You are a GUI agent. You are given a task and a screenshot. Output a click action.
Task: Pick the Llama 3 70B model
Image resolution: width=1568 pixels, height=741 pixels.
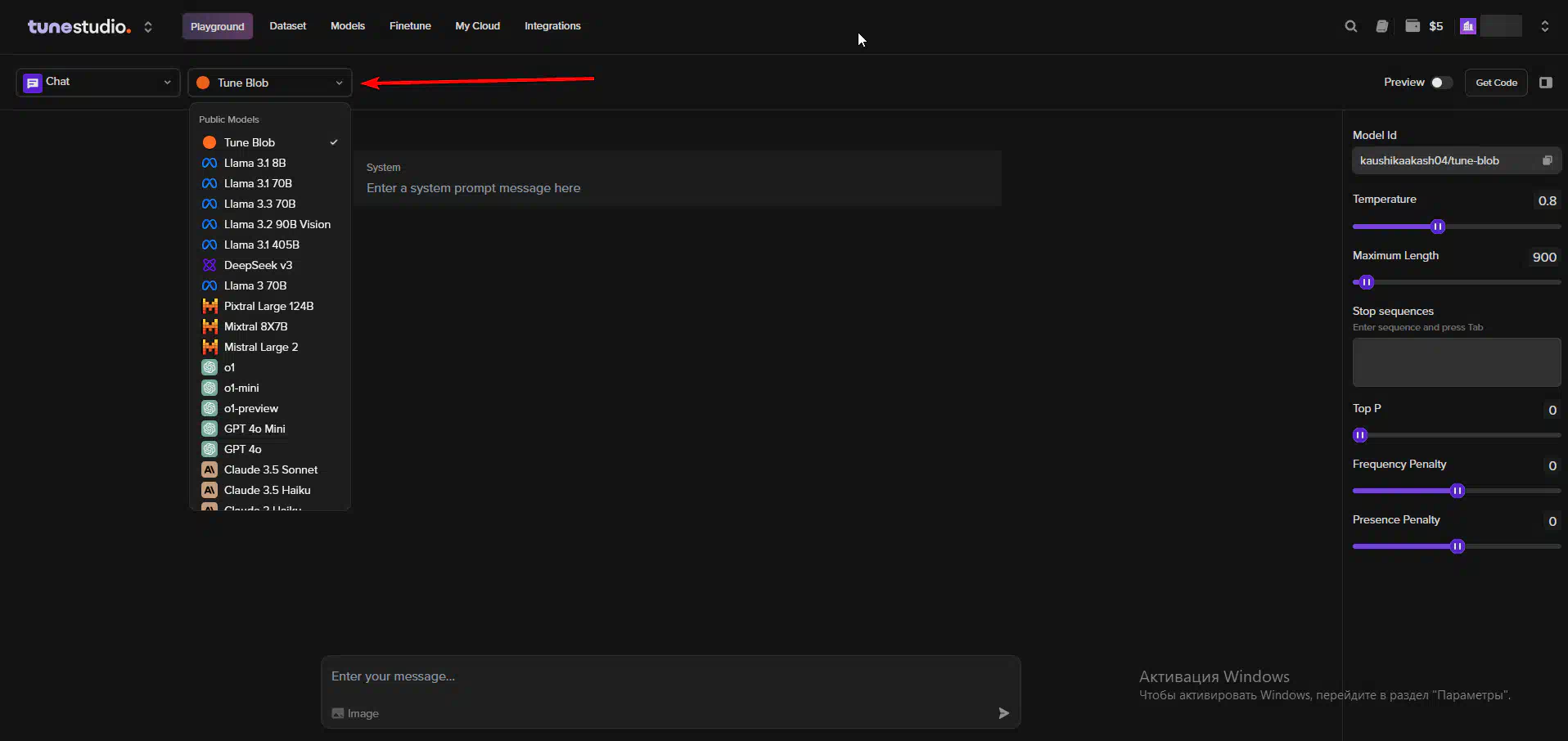pyautogui.click(x=270, y=285)
